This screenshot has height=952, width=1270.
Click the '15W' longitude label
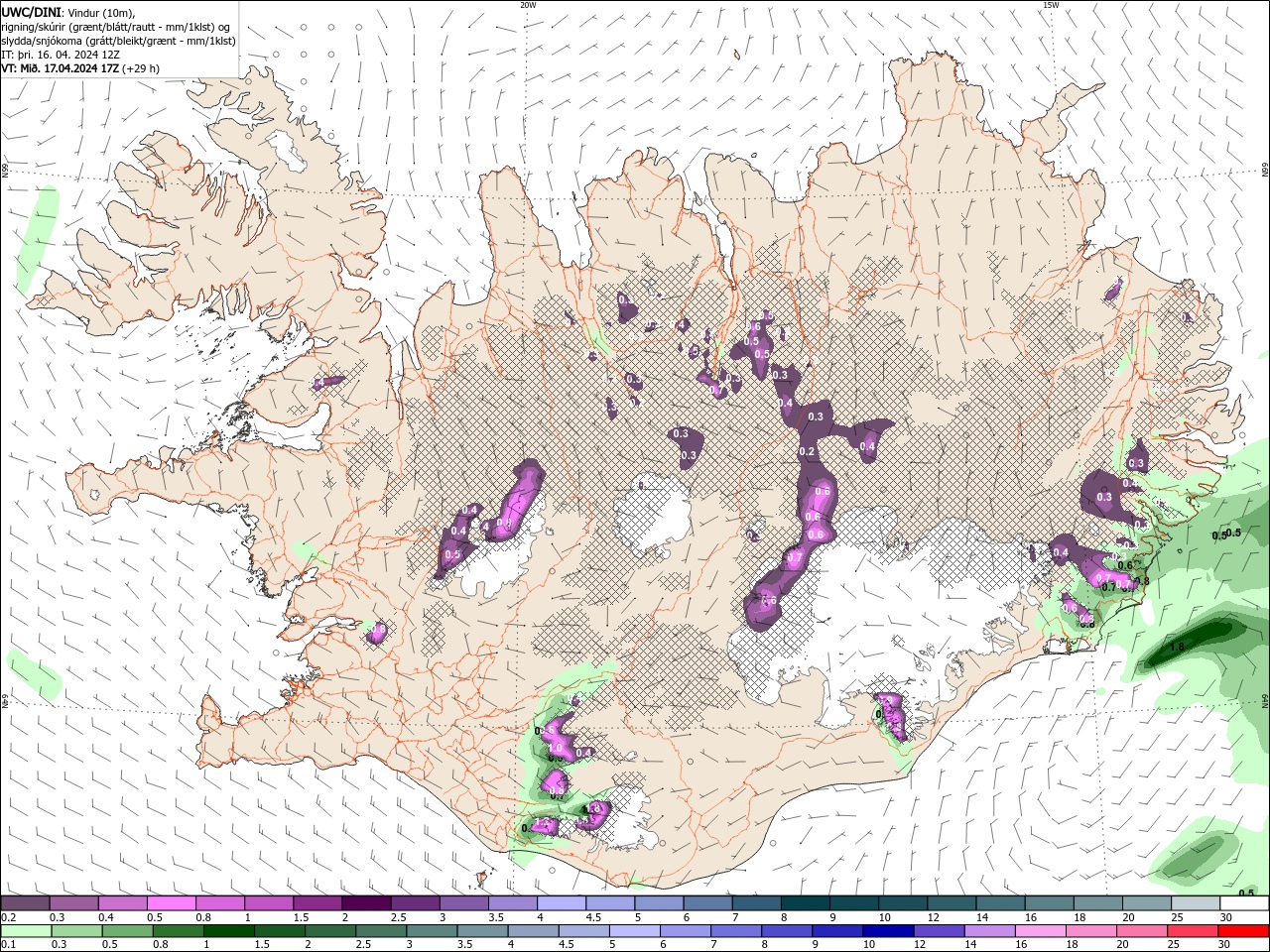click(1050, 5)
